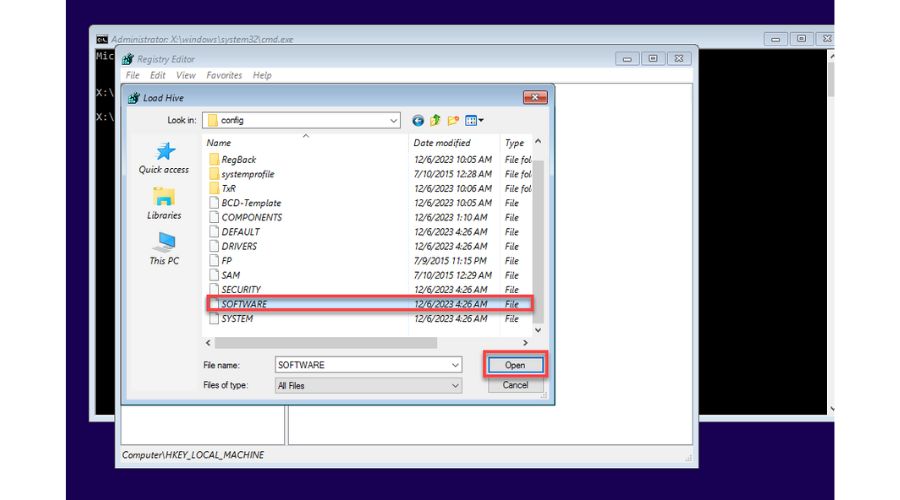This screenshot has width=900, height=500.
Task: Select the FP file
Action: tap(220, 260)
